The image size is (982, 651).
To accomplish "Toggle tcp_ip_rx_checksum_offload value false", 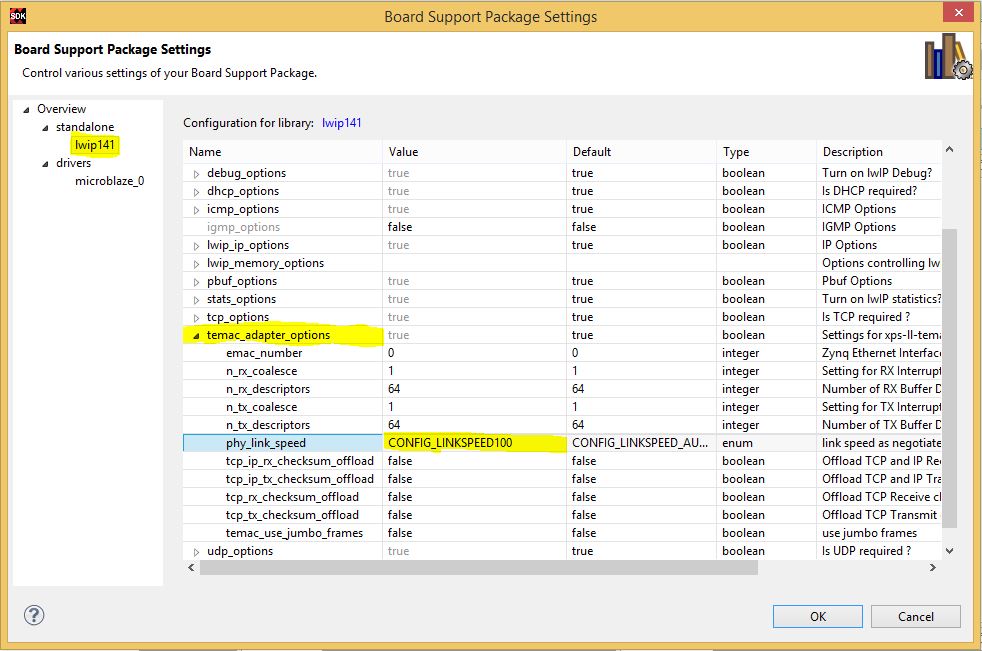I will point(474,461).
